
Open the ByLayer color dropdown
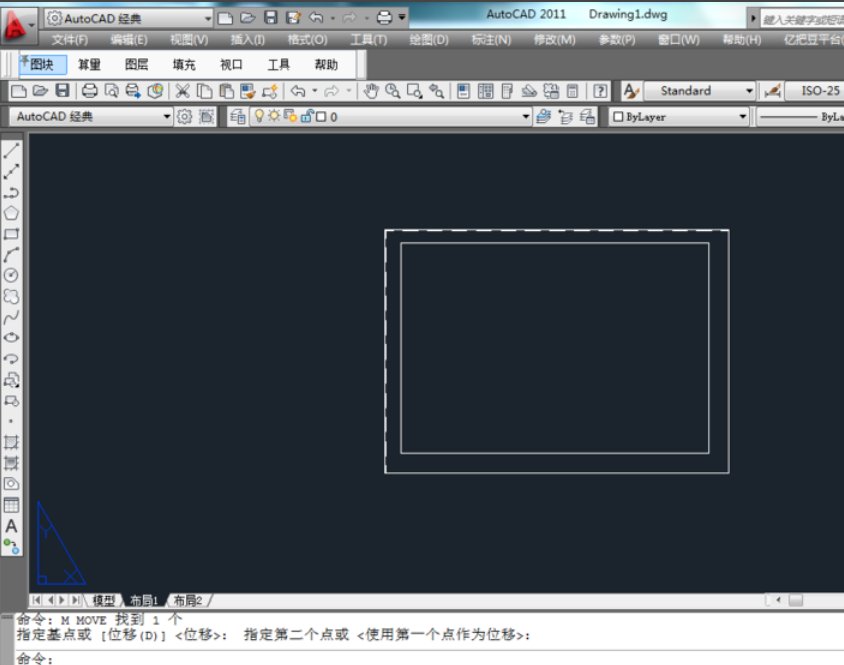(x=742, y=117)
